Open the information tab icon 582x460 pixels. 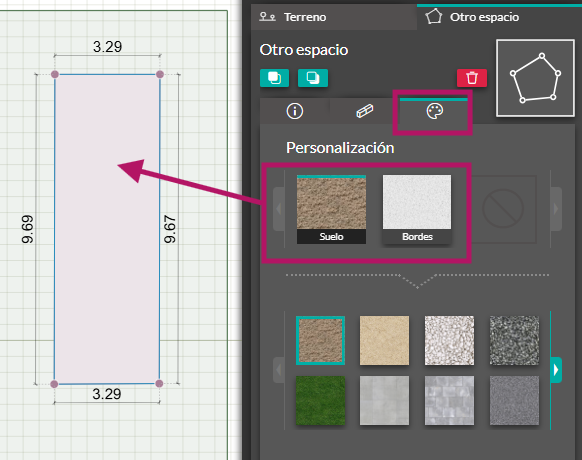click(295, 111)
